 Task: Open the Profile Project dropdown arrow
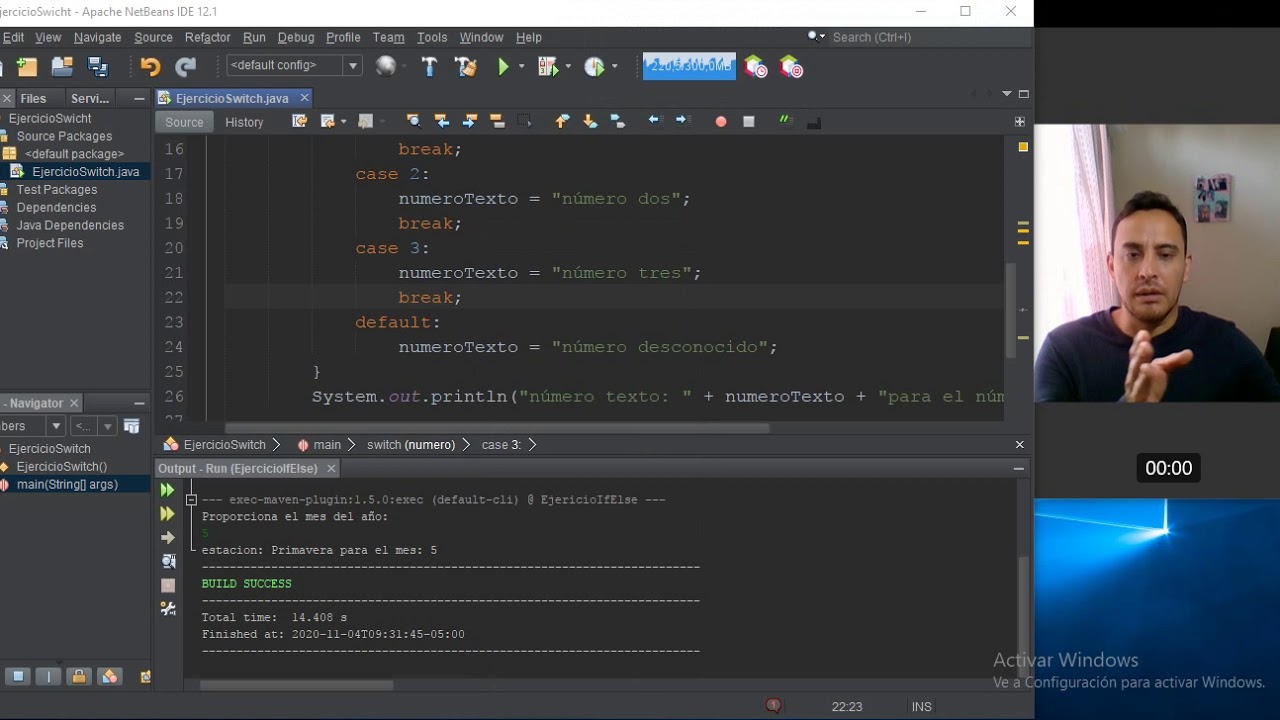(614, 67)
